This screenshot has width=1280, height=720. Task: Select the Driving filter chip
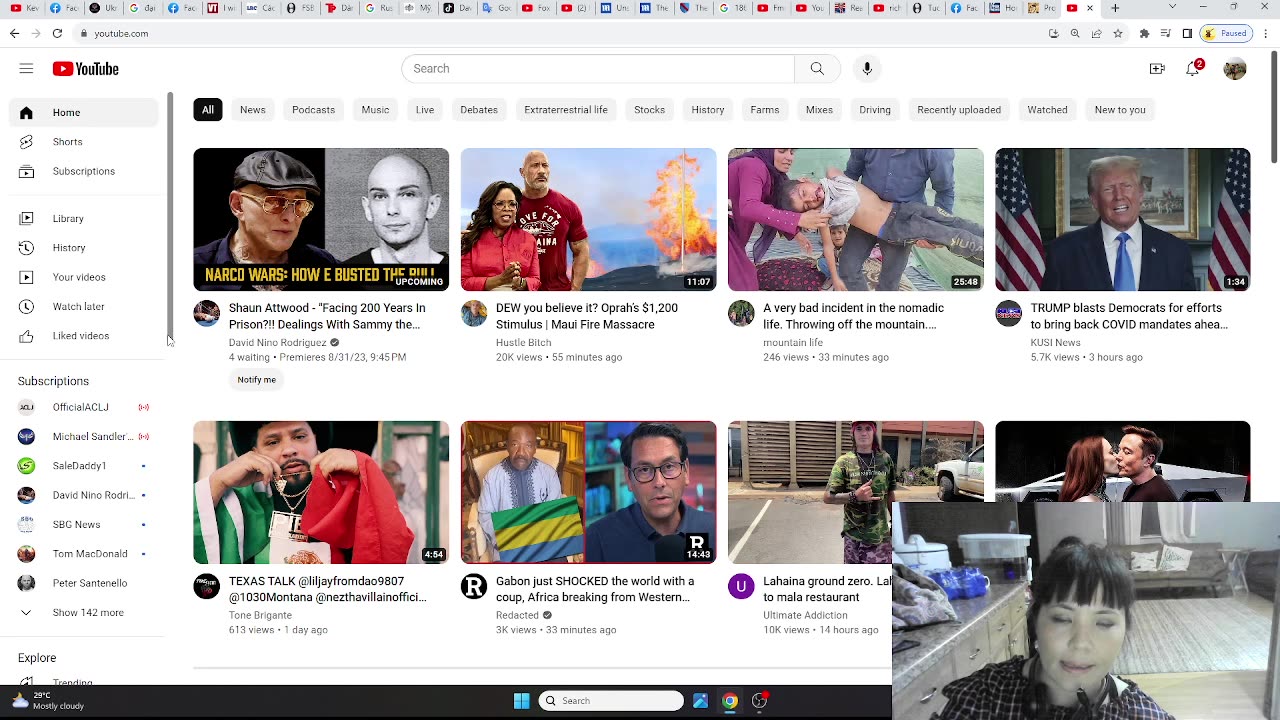pyautogui.click(x=875, y=110)
